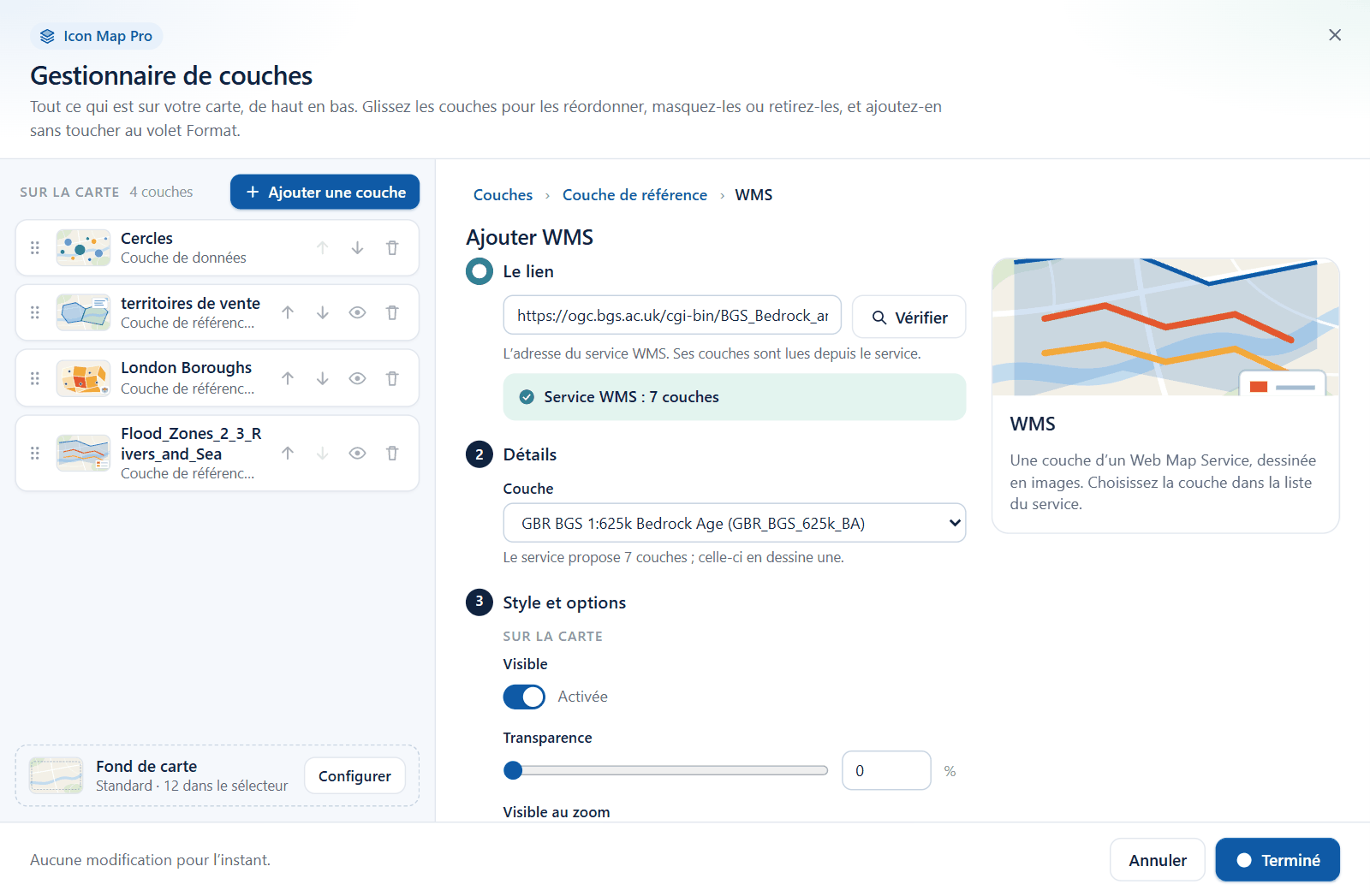
Task: Move territoires de vente layer down
Action: (x=323, y=312)
